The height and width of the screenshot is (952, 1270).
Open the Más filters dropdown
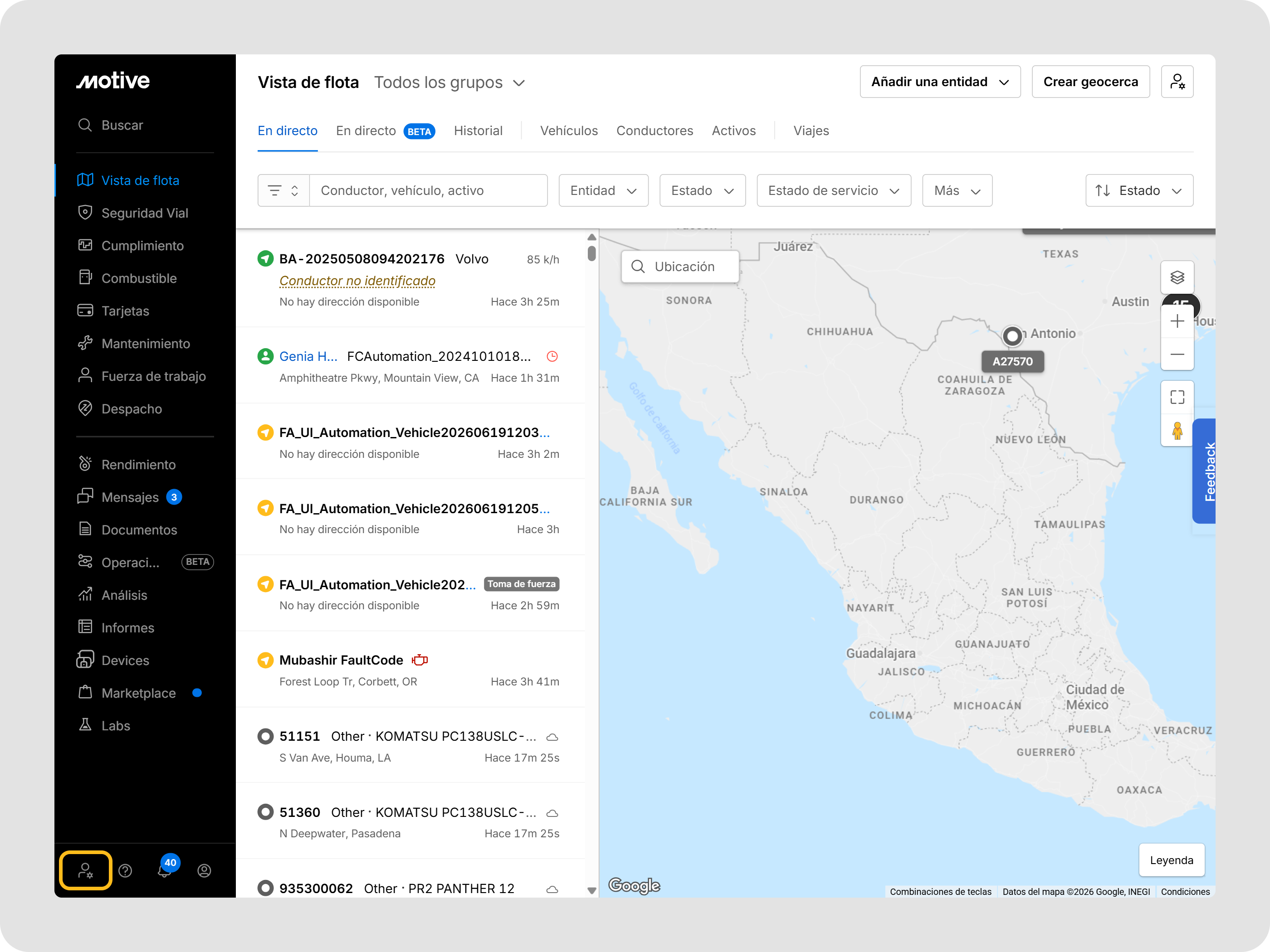tap(957, 190)
